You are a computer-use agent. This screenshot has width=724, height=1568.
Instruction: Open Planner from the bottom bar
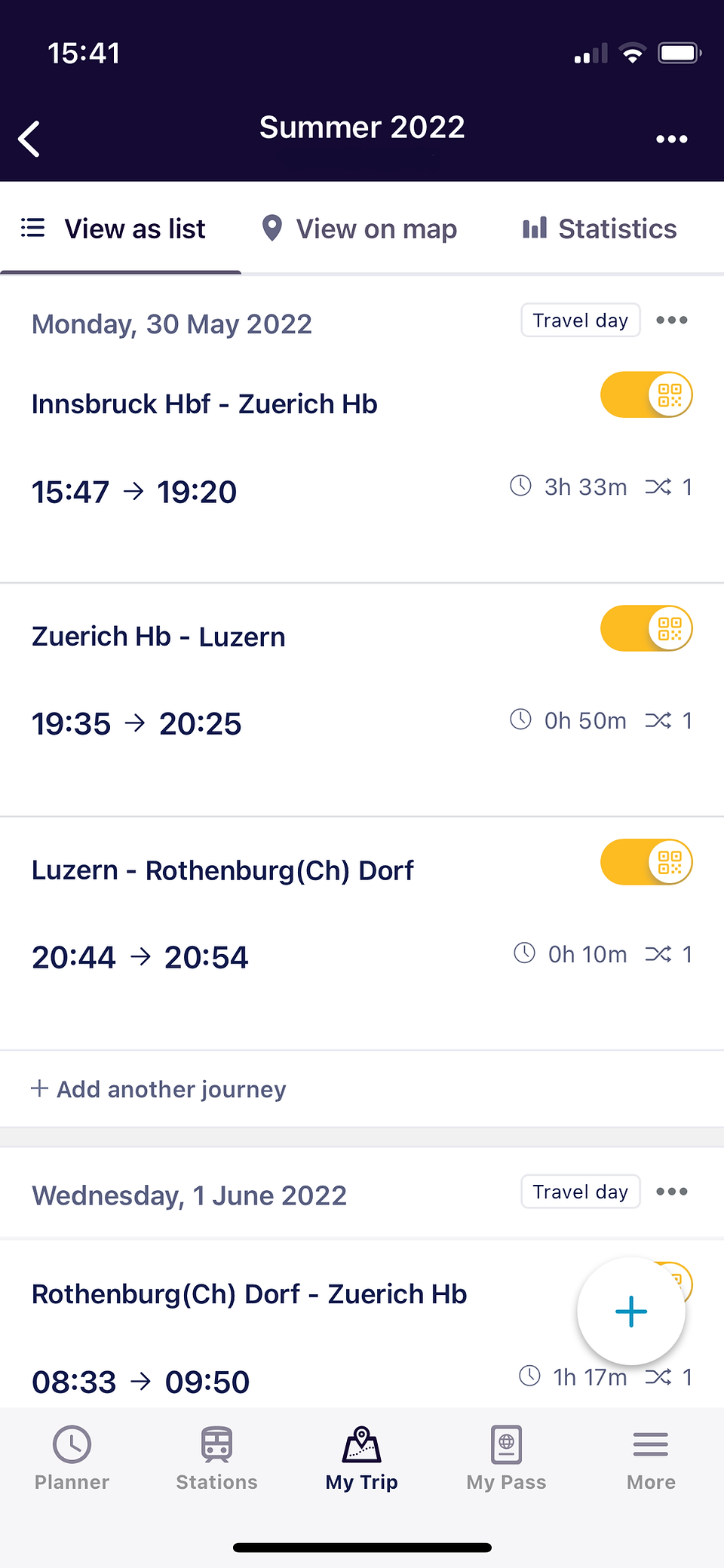(72, 1458)
